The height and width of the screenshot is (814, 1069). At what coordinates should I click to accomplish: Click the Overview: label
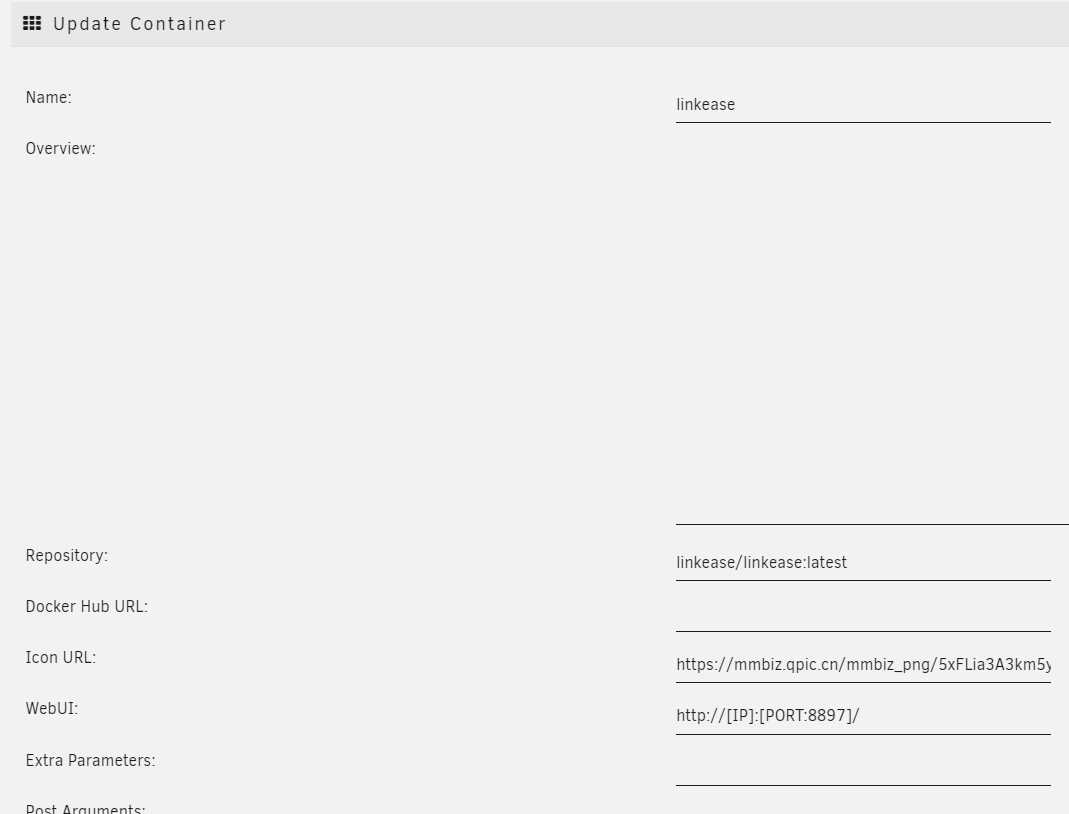coord(61,149)
